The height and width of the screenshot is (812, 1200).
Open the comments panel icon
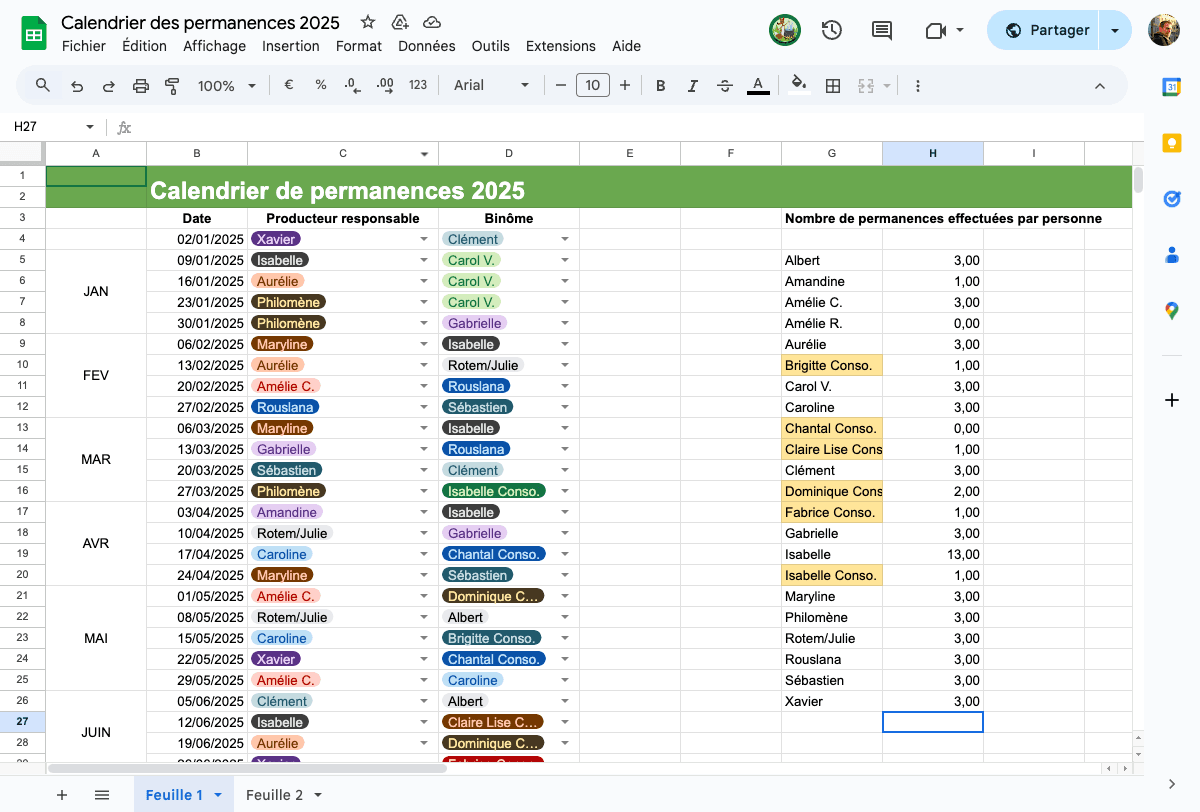coord(882,30)
